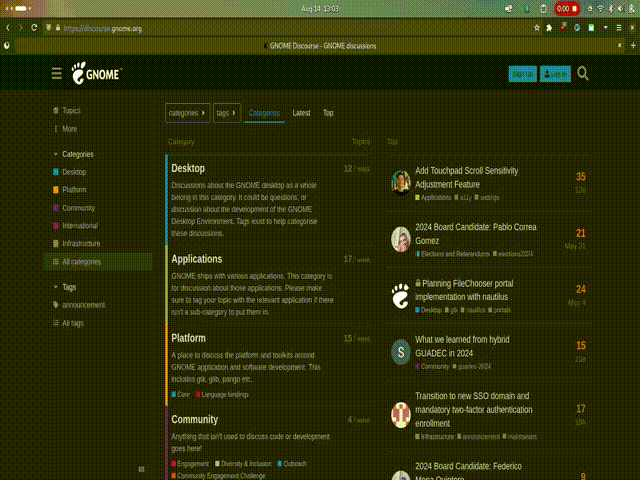Click the keyboard shortcuts icon in sidebar footer

141,469
